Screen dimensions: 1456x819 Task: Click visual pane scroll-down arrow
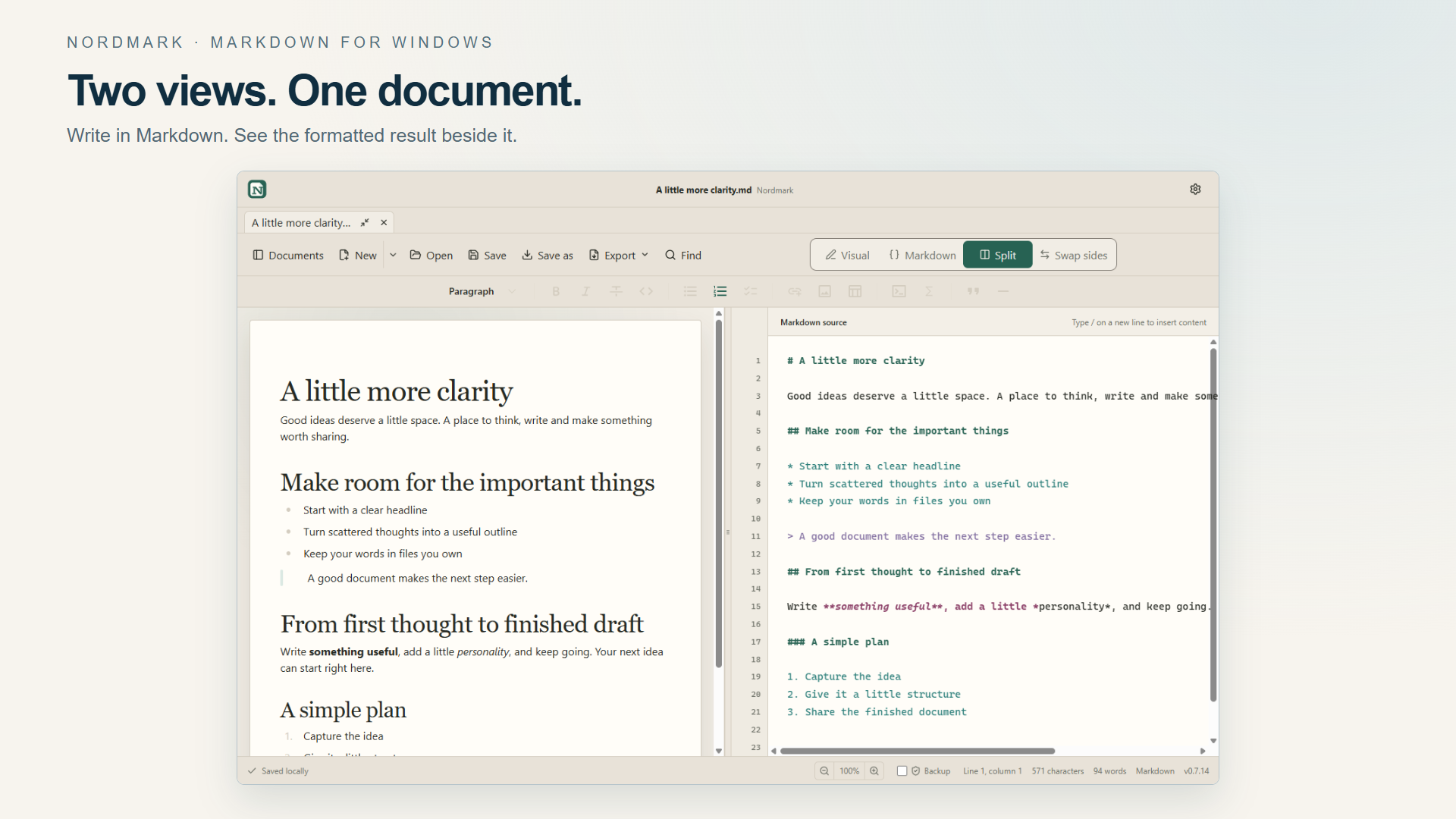point(719,751)
